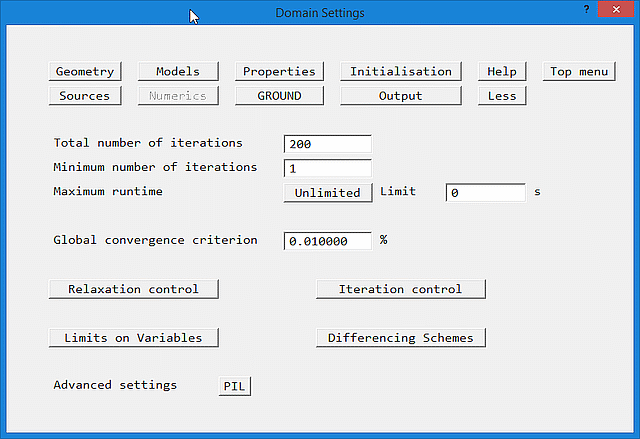
Task: Switch to the Models panel
Action: (177, 72)
